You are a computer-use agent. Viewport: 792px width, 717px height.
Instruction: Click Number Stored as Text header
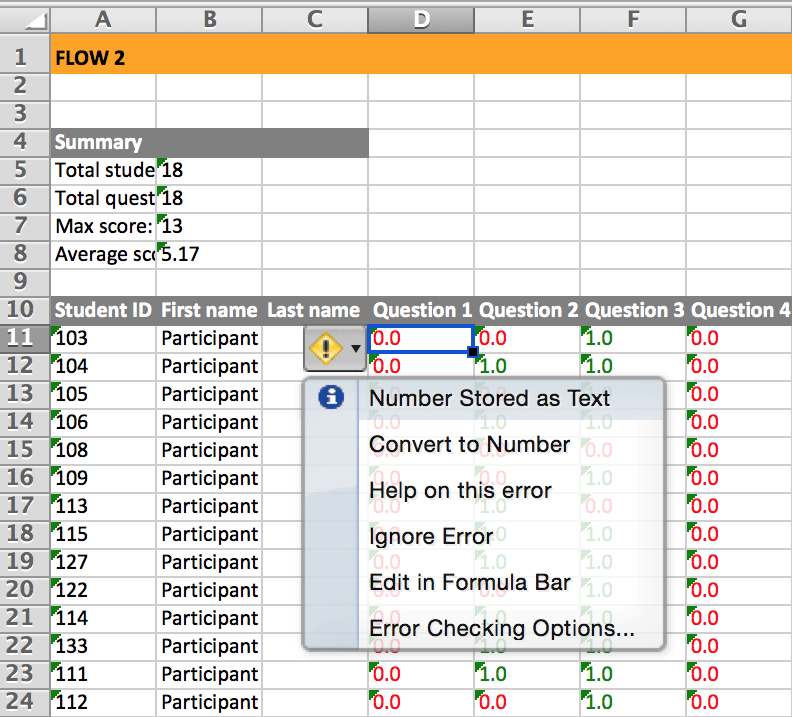point(489,398)
